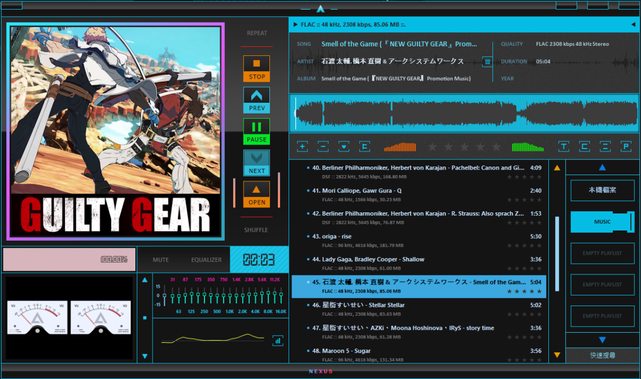Toggle the REPEAT mode
The image size is (641, 379).
pyautogui.click(x=257, y=33)
